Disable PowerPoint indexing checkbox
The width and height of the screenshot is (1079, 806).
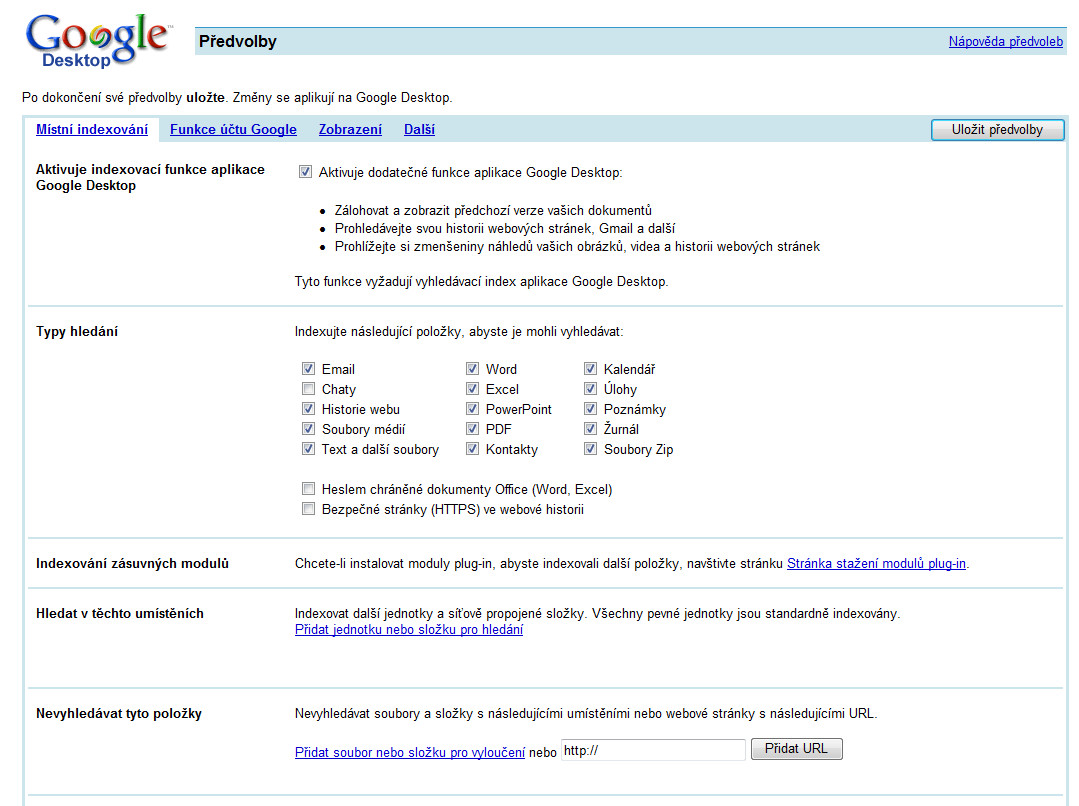pos(472,408)
